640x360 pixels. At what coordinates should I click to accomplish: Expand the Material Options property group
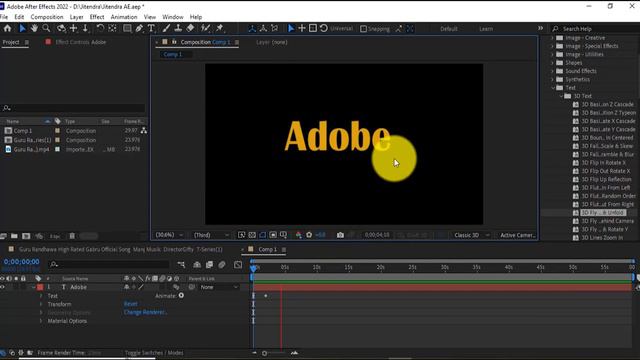pos(41,321)
